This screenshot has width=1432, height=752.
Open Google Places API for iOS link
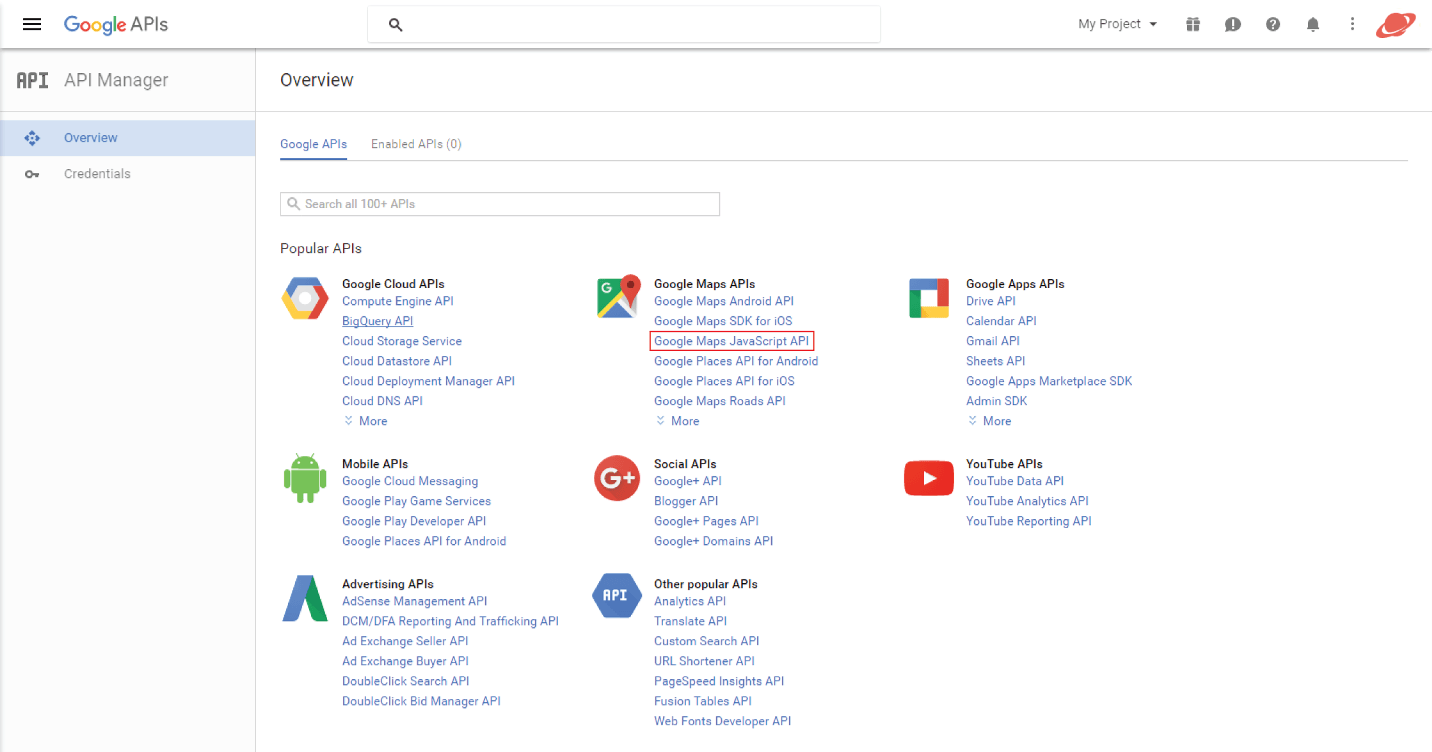(x=725, y=381)
